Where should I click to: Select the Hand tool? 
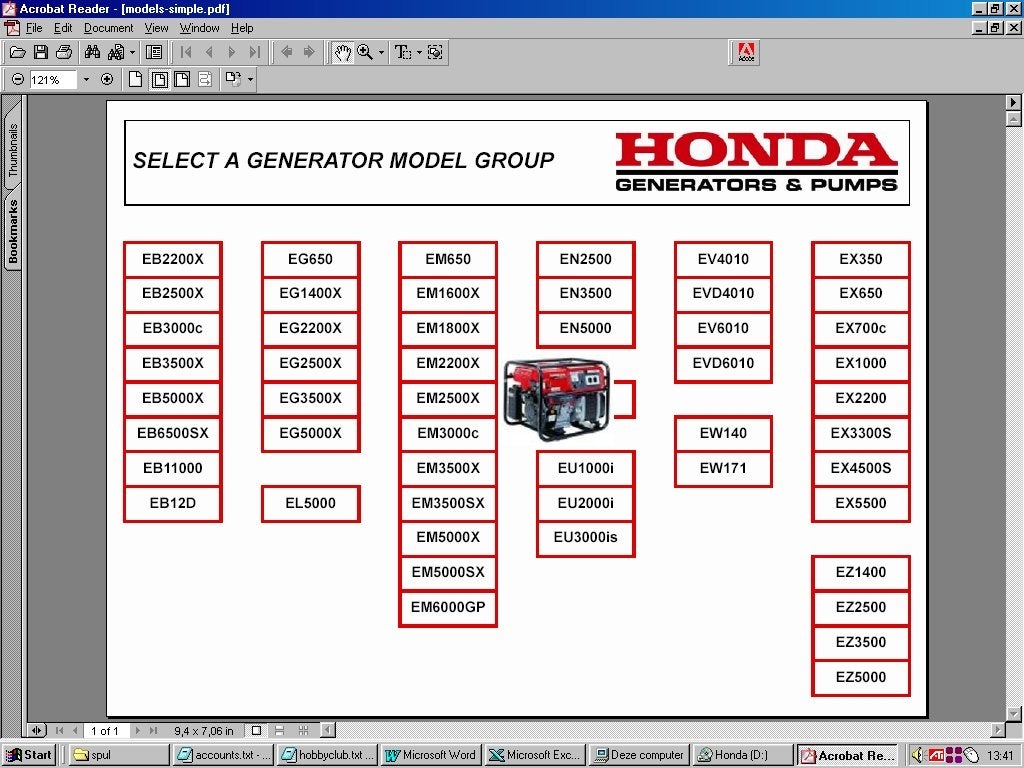342,52
